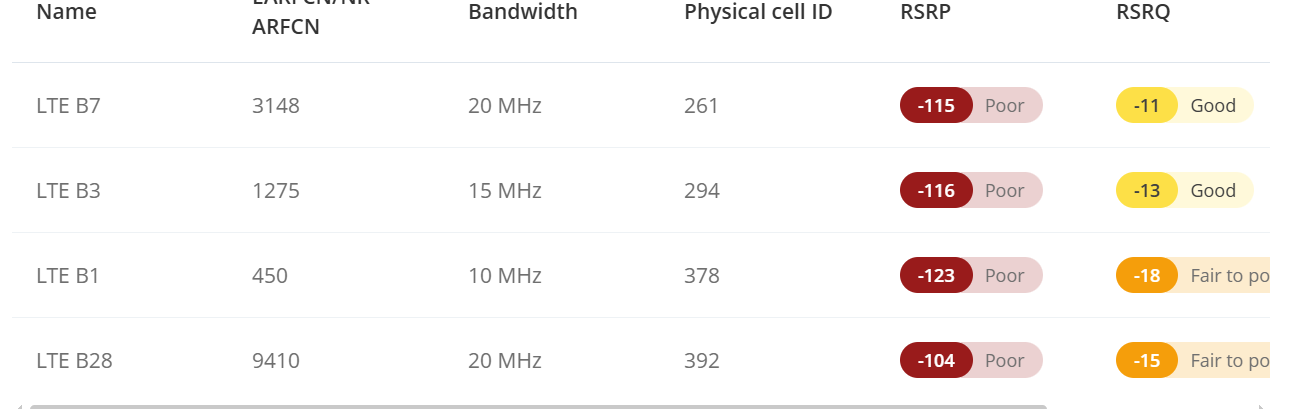Select the LTE B1 row name

[x=68, y=275]
